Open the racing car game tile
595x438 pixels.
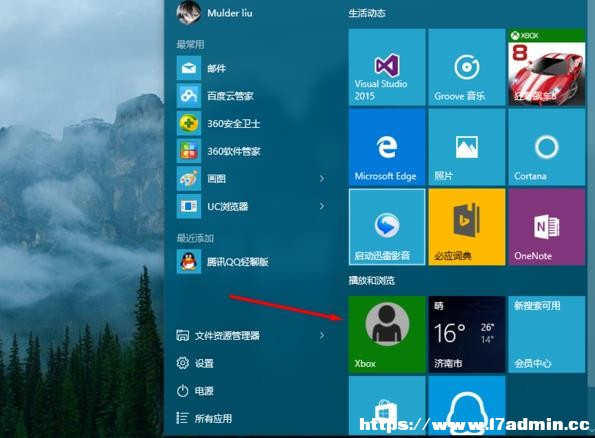coord(547,67)
